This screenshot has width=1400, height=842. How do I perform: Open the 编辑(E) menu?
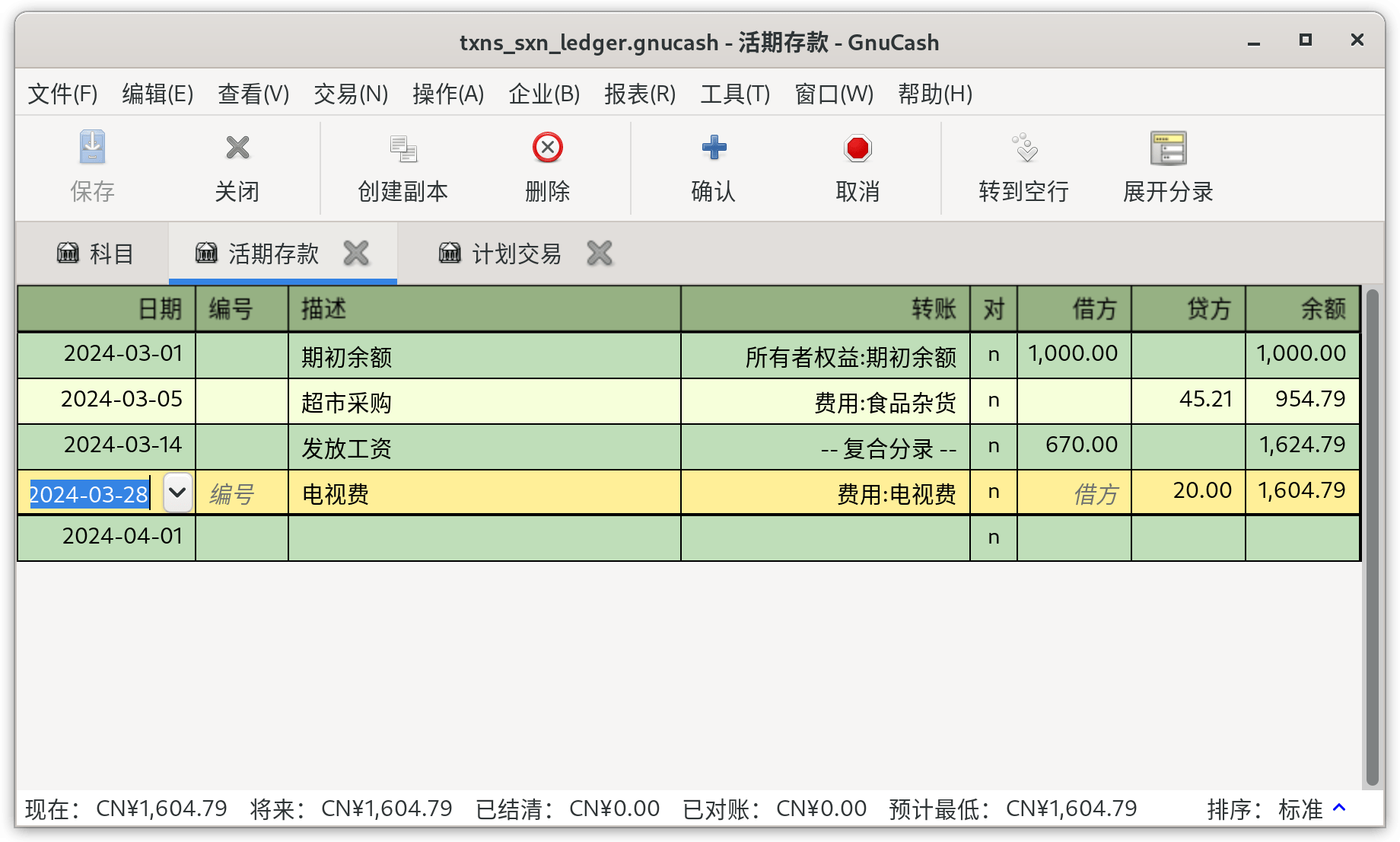pyautogui.click(x=157, y=94)
